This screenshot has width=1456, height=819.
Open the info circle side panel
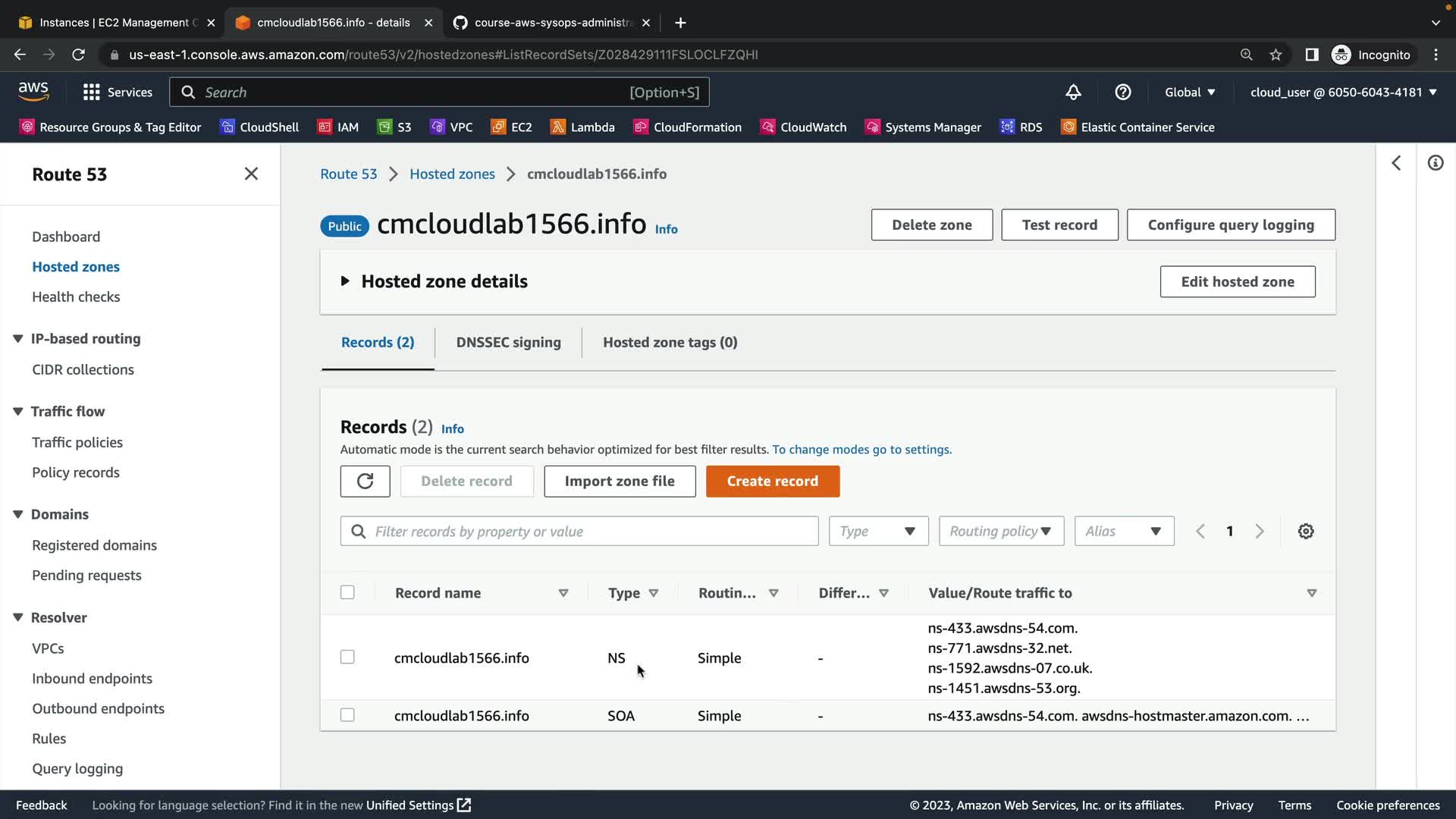tap(1435, 163)
